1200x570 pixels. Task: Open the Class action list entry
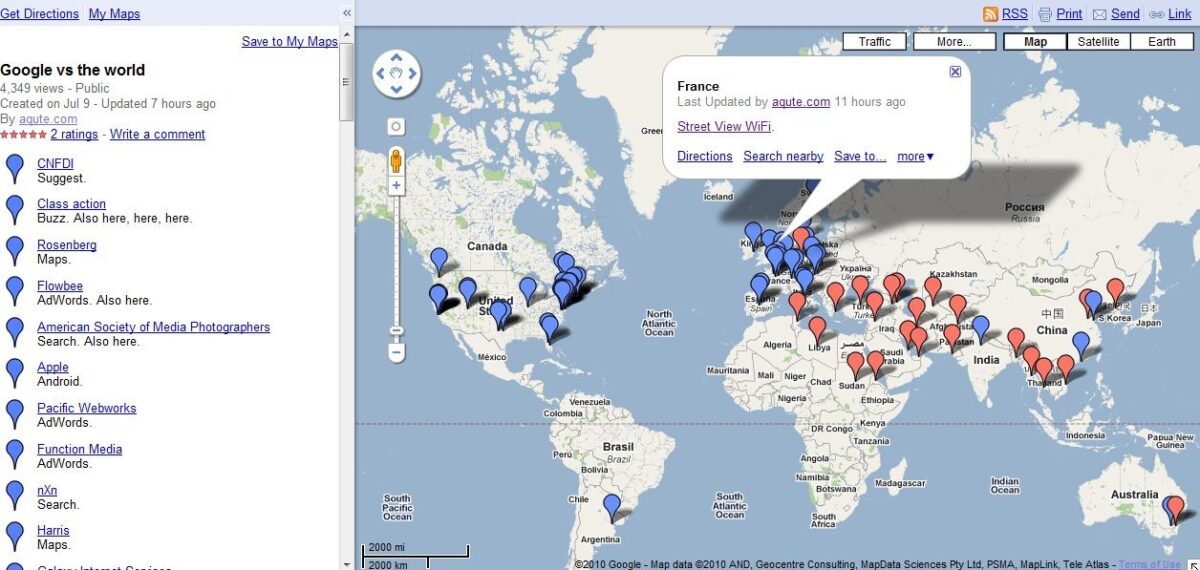[x=71, y=204]
